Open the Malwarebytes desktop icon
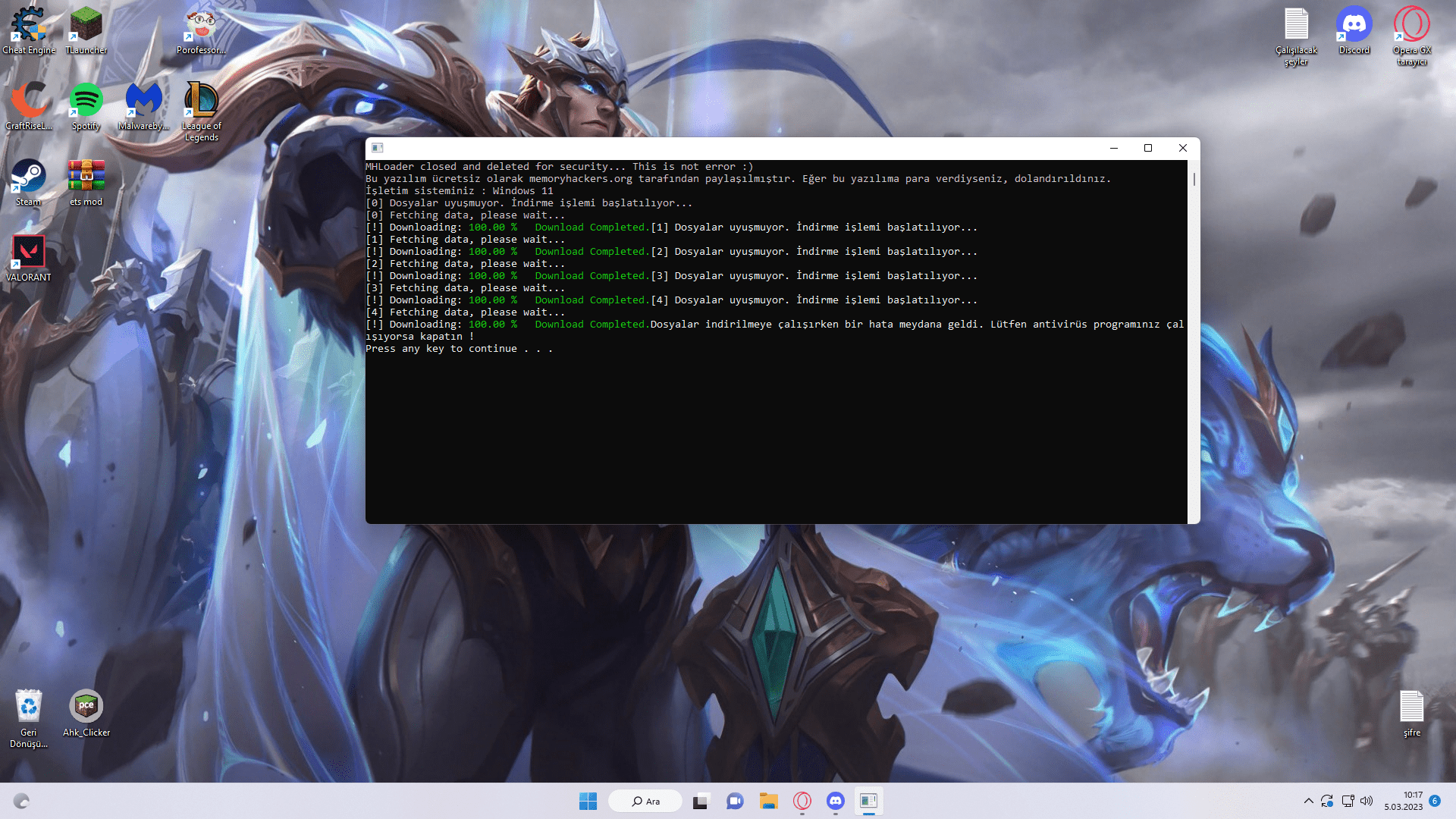The image size is (1456, 819). tap(143, 106)
